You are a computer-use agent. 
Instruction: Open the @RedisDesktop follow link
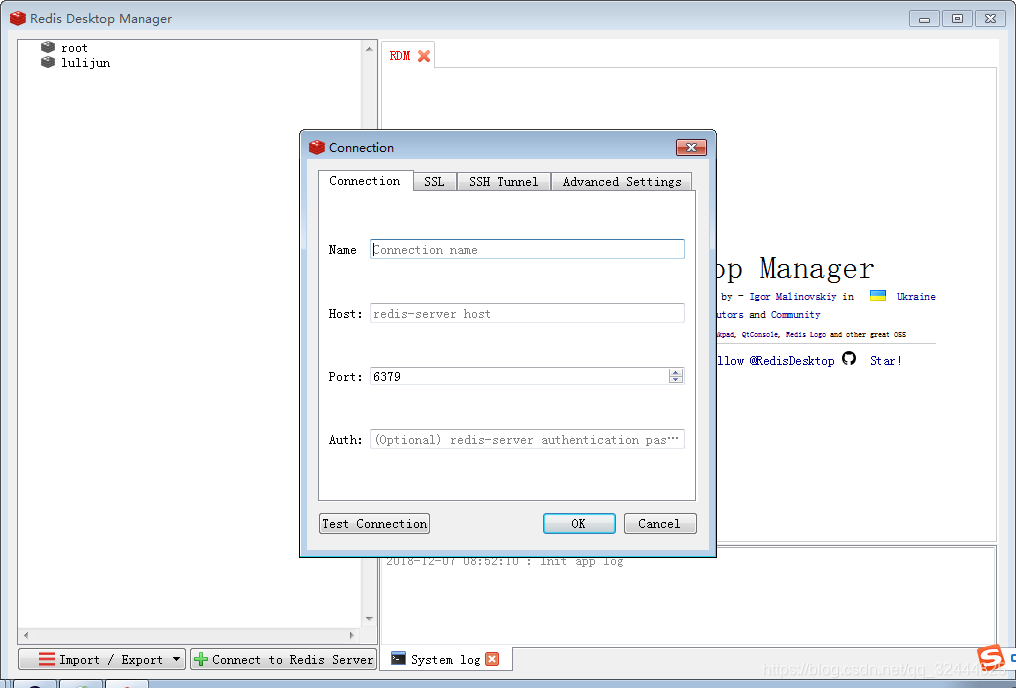(x=792, y=361)
